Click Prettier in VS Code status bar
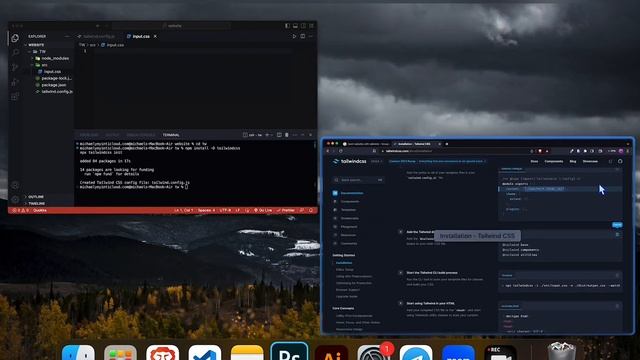This screenshot has height=360, width=640. 285,211
